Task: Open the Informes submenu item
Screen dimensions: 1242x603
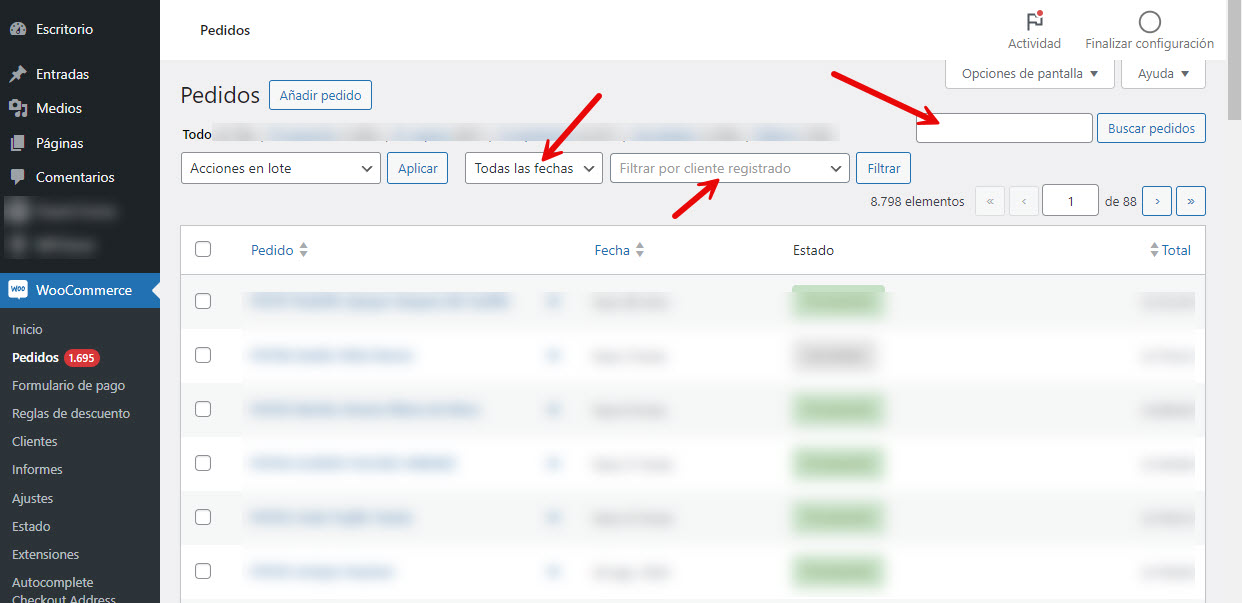Action: click(x=37, y=469)
